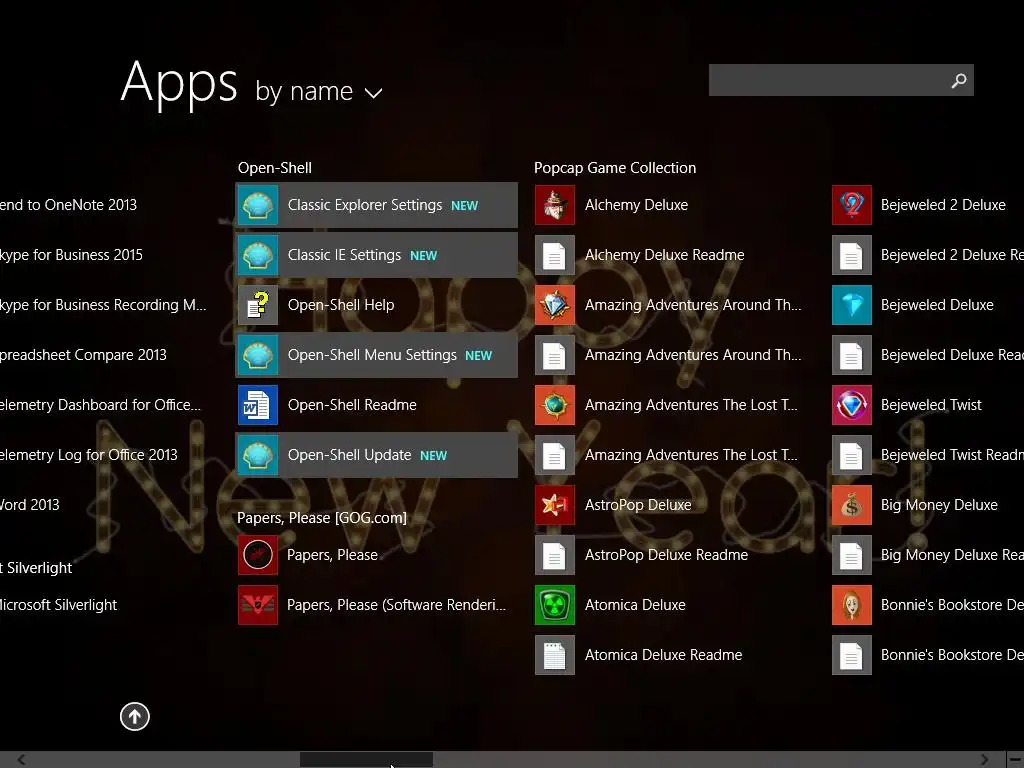Open Big Money Deluxe Readme document icon
Screen dimensions: 1024x768
tap(852, 555)
